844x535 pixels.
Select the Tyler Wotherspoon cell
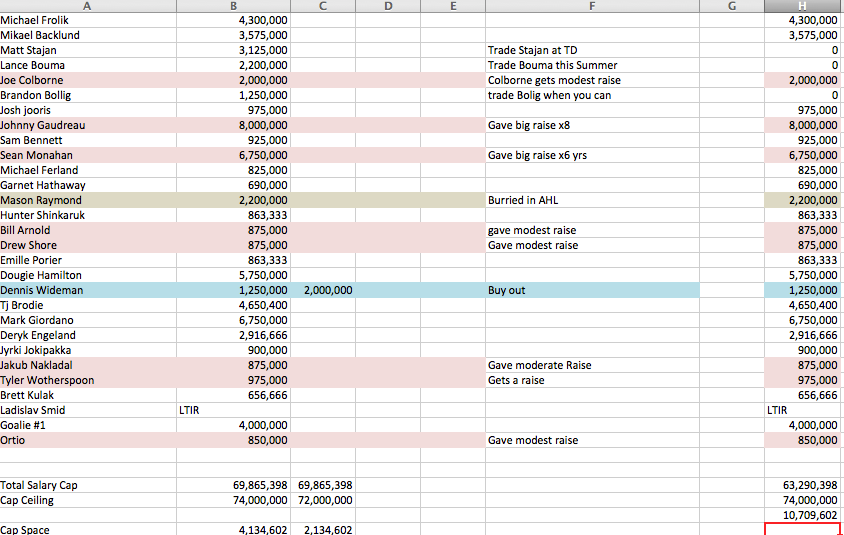pos(88,381)
